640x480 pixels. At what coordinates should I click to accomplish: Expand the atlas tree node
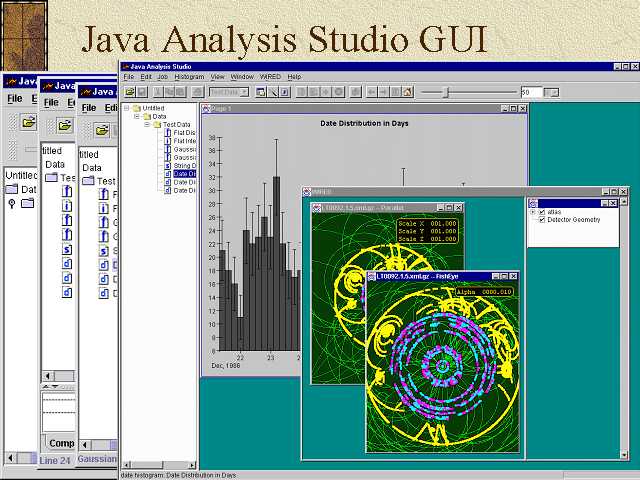tap(533, 212)
